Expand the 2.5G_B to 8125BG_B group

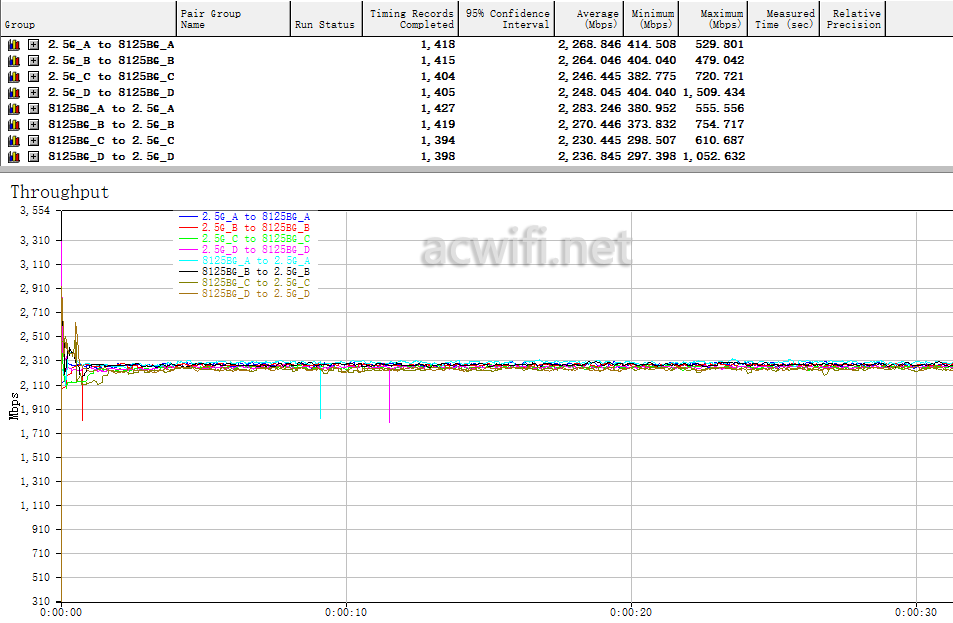point(33,61)
